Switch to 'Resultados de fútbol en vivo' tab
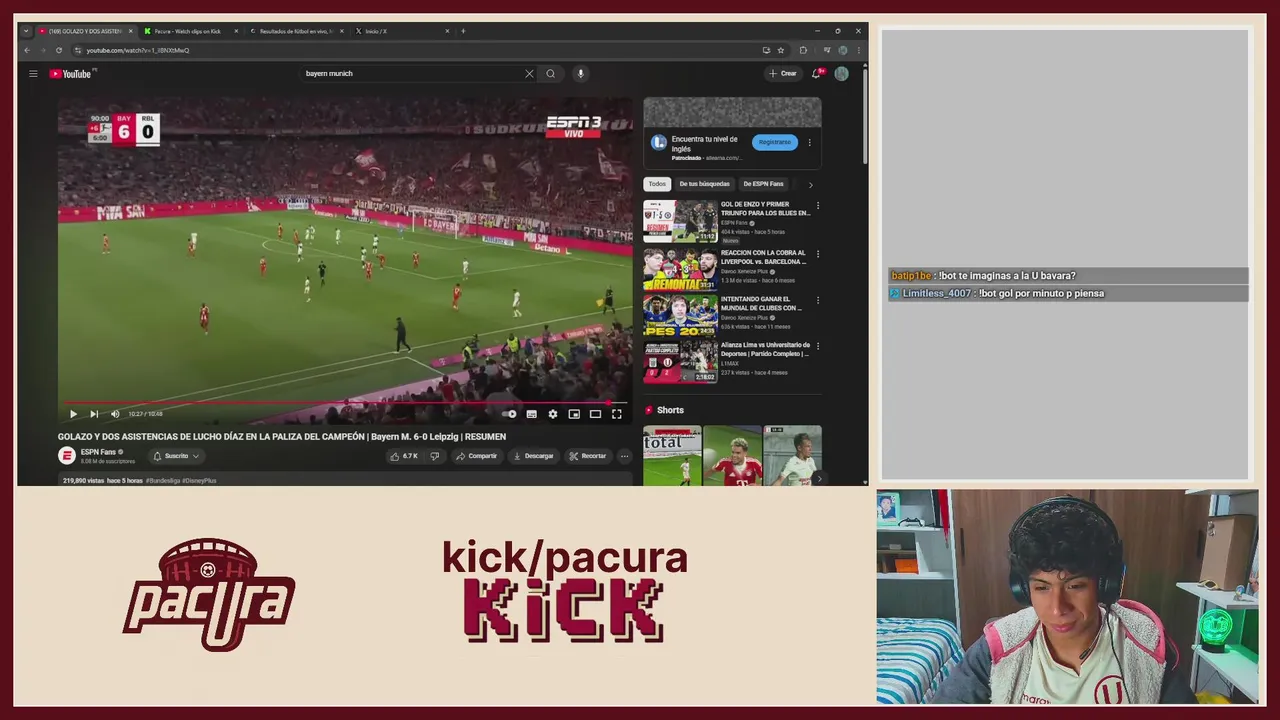This screenshot has height=720, width=1280. (296, 31)
